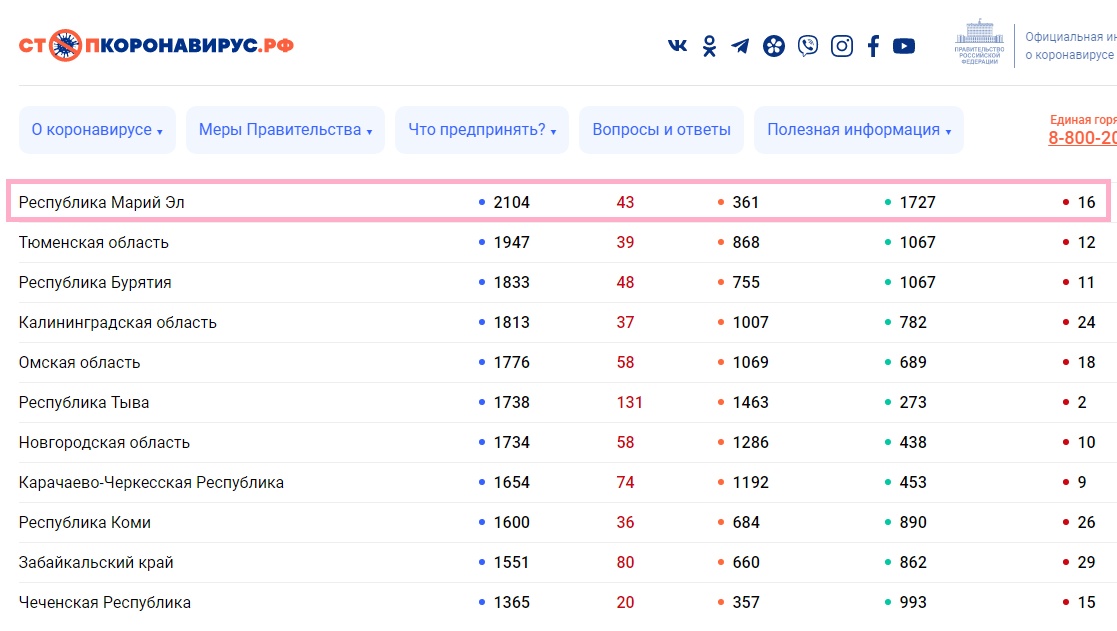Go home via стопкоронавирус.рф logo
Viewport: 1117px width, 631px height.
point(156,45)
